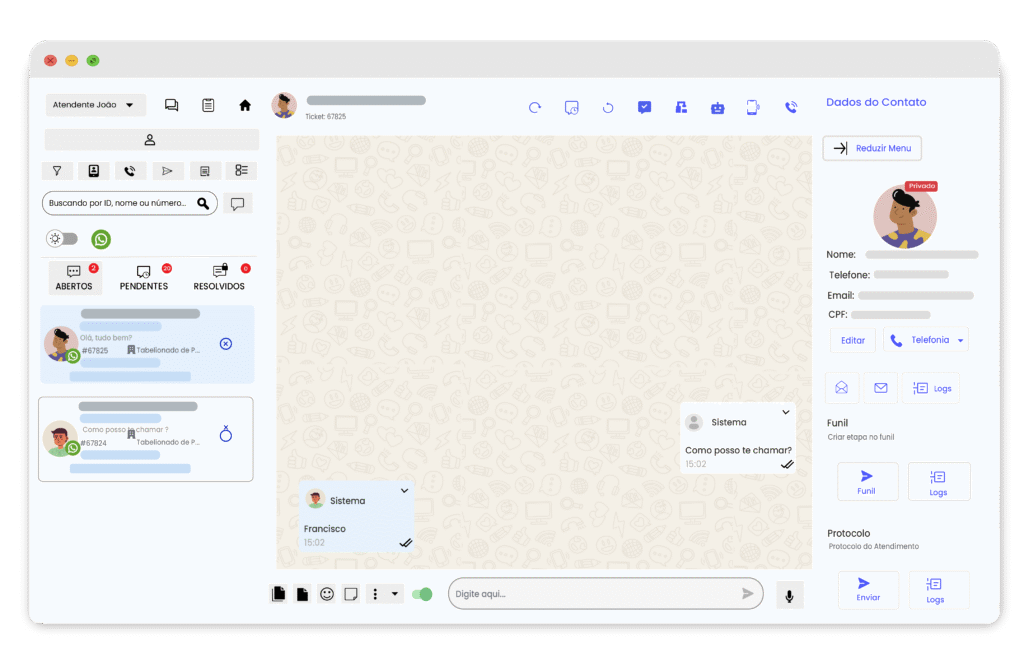
Task: Click the sticky note icon
Action: click(x=351, y=594)
